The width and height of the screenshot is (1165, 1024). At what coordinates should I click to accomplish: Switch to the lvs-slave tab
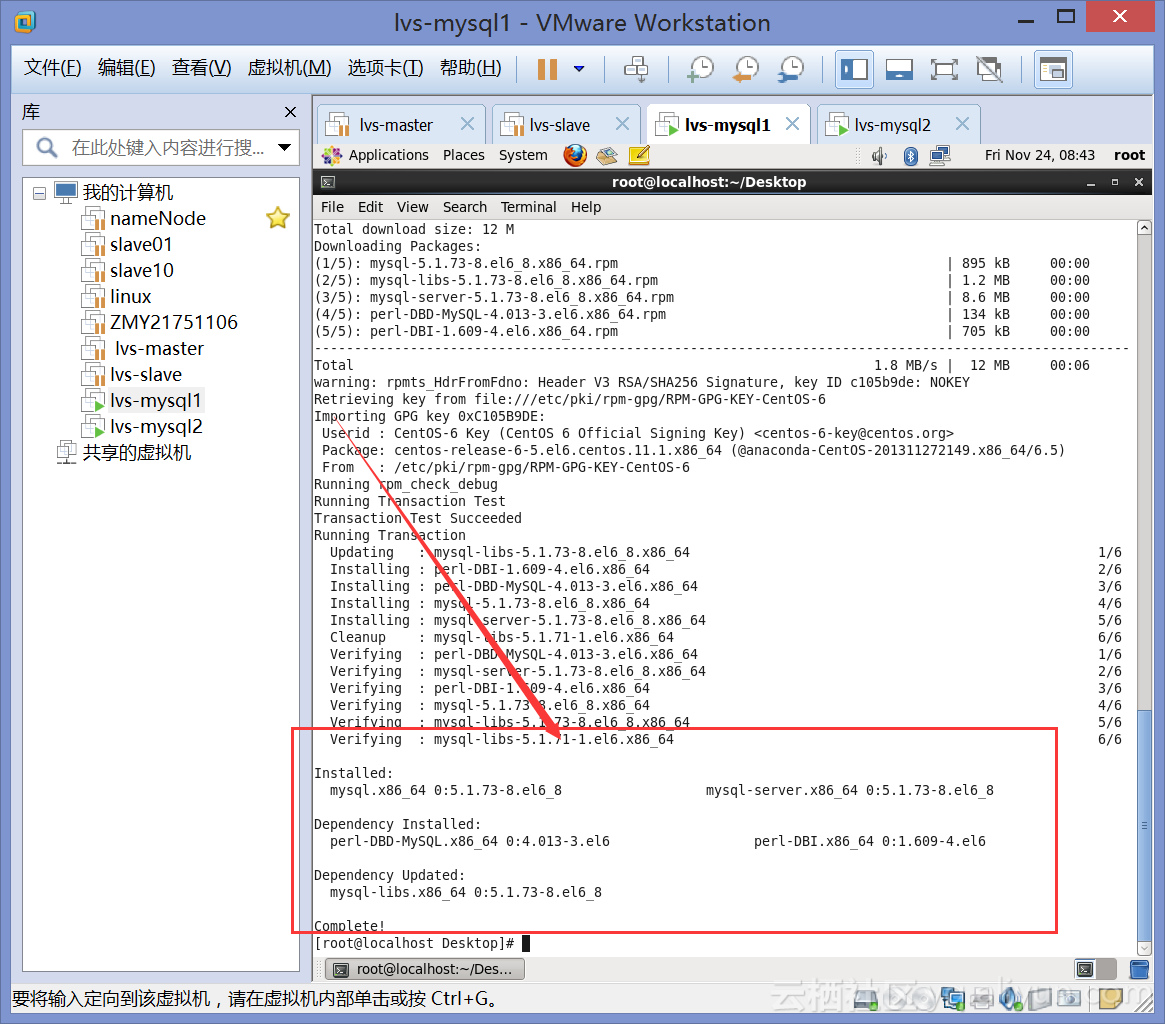pyautogui.click(x=559, y=125)
